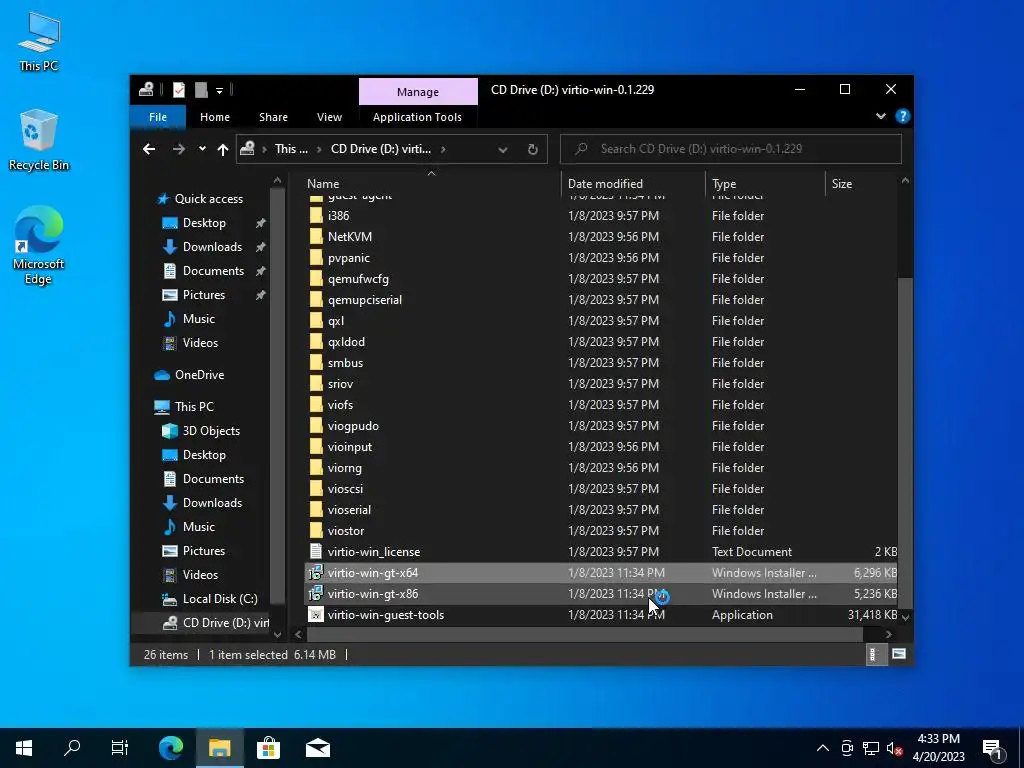Show hidden system tray icons

(x=823, y=748)
